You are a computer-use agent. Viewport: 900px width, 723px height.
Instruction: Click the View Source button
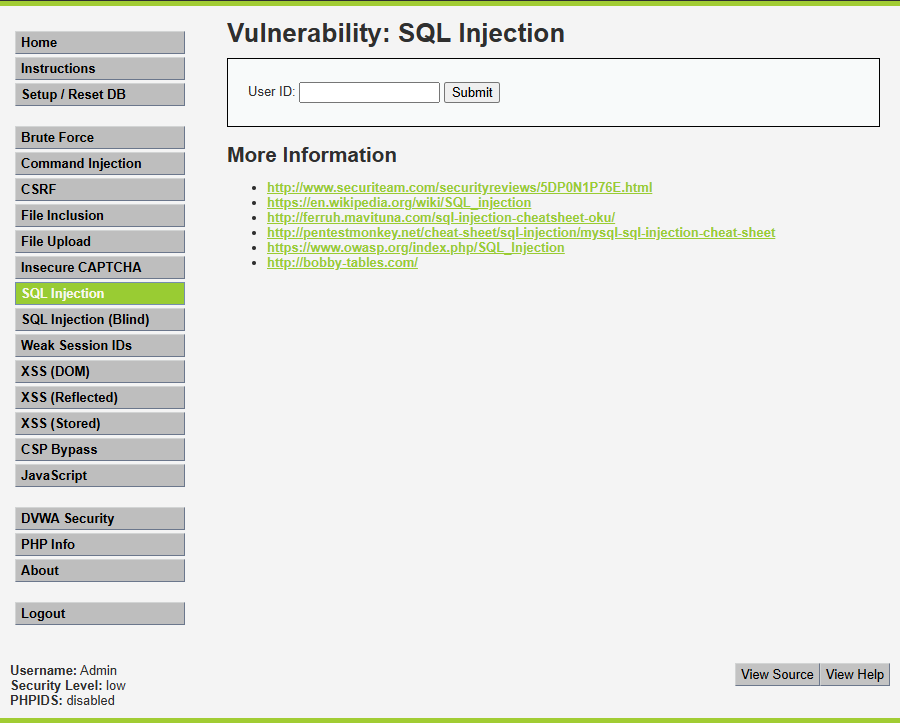[x=777, y=675]
